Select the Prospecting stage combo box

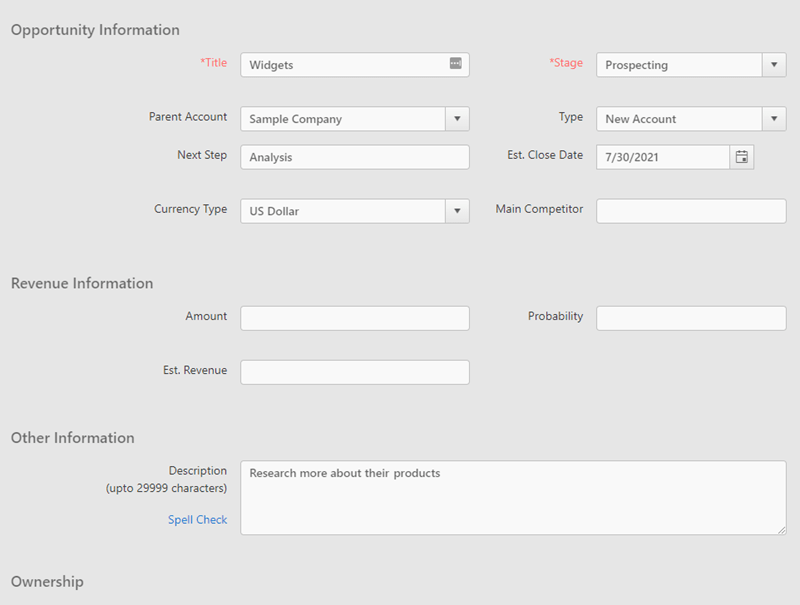[x=680, y=65]
